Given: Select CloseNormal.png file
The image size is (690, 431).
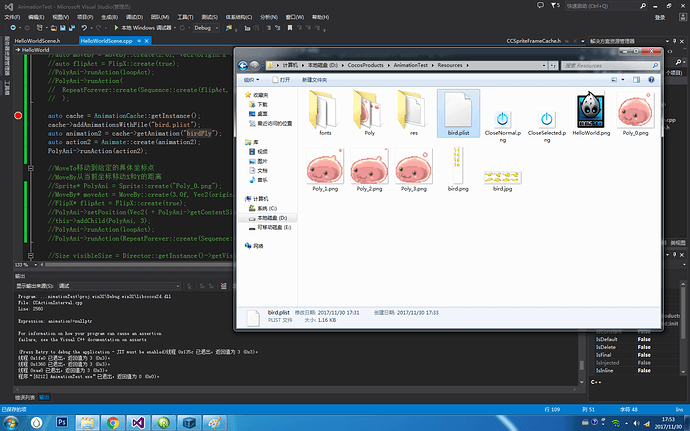Looking at the screenshot, I should pos(503,126).
